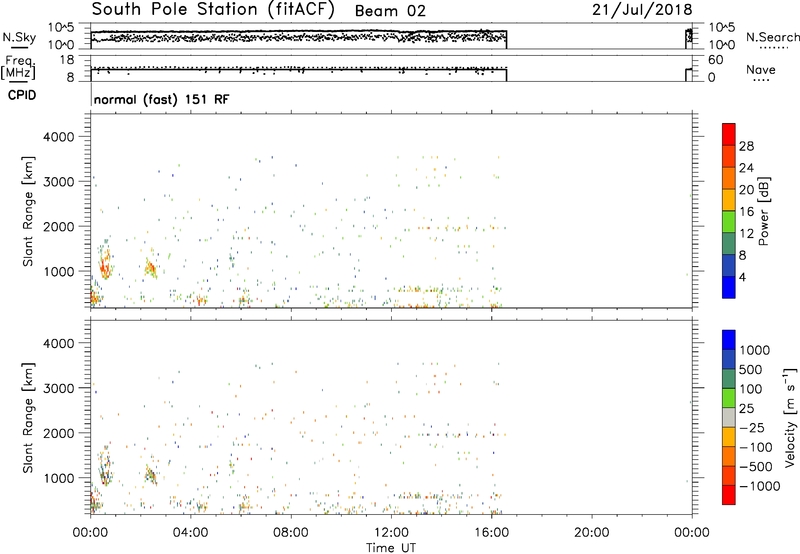
Task: Click the 'Velocity [m s⁻¹]' colorbar title
Action: click(790, 417)
